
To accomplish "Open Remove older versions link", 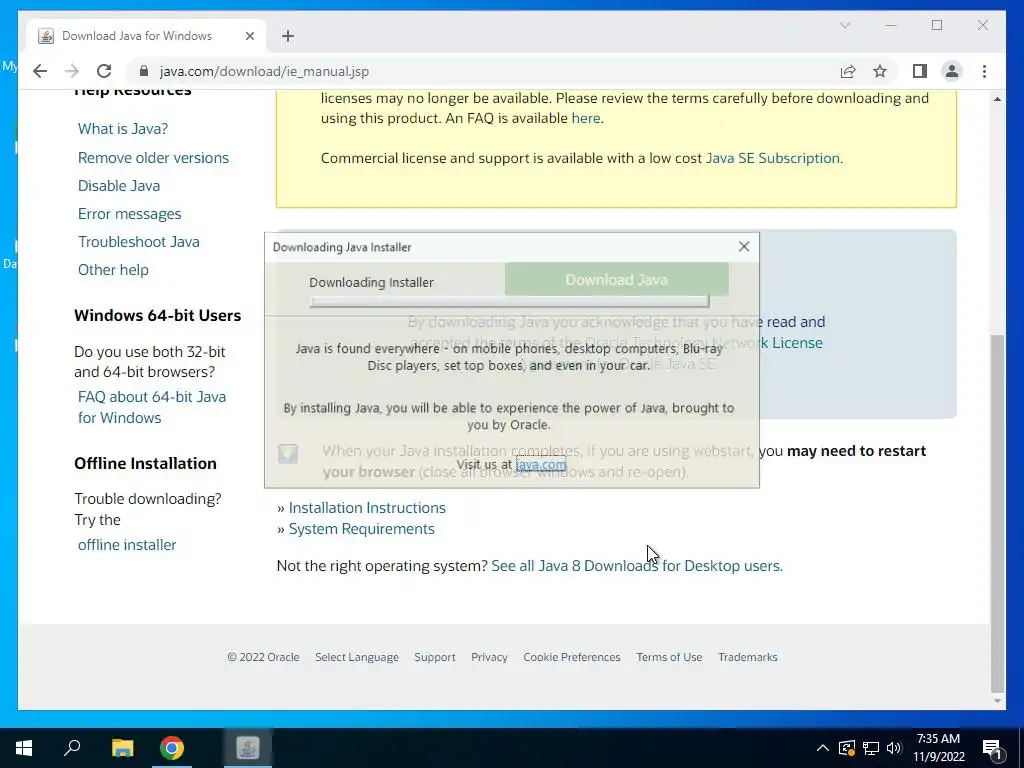I will click(x=153, y=157).
